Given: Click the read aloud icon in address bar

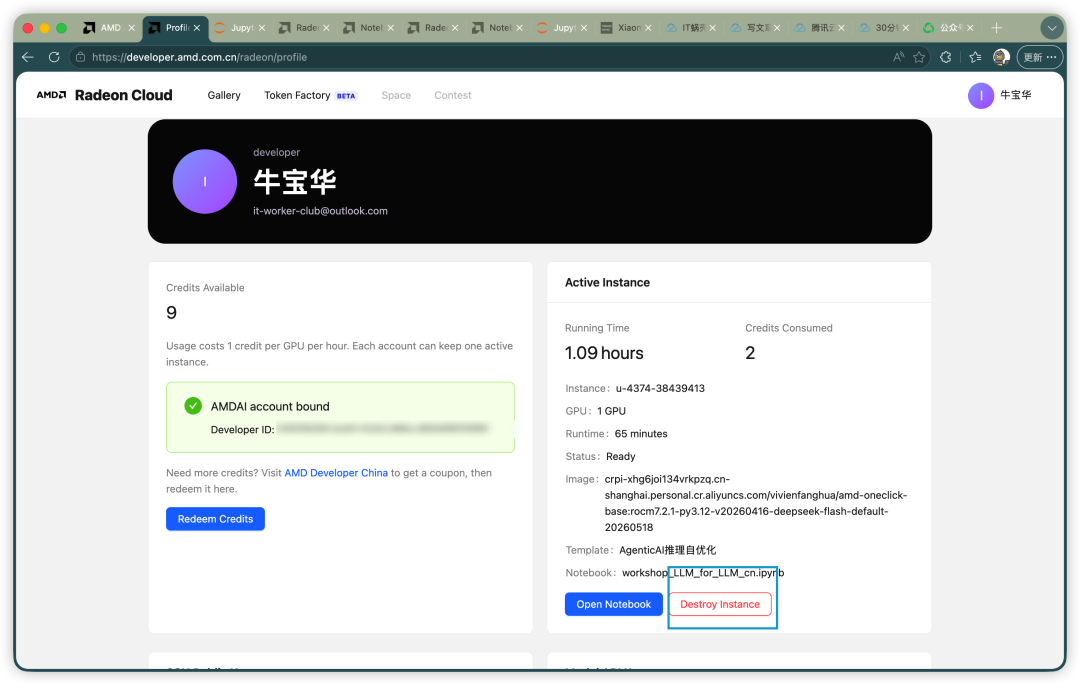Looking at the screenshot, I should tap(898, 57).
